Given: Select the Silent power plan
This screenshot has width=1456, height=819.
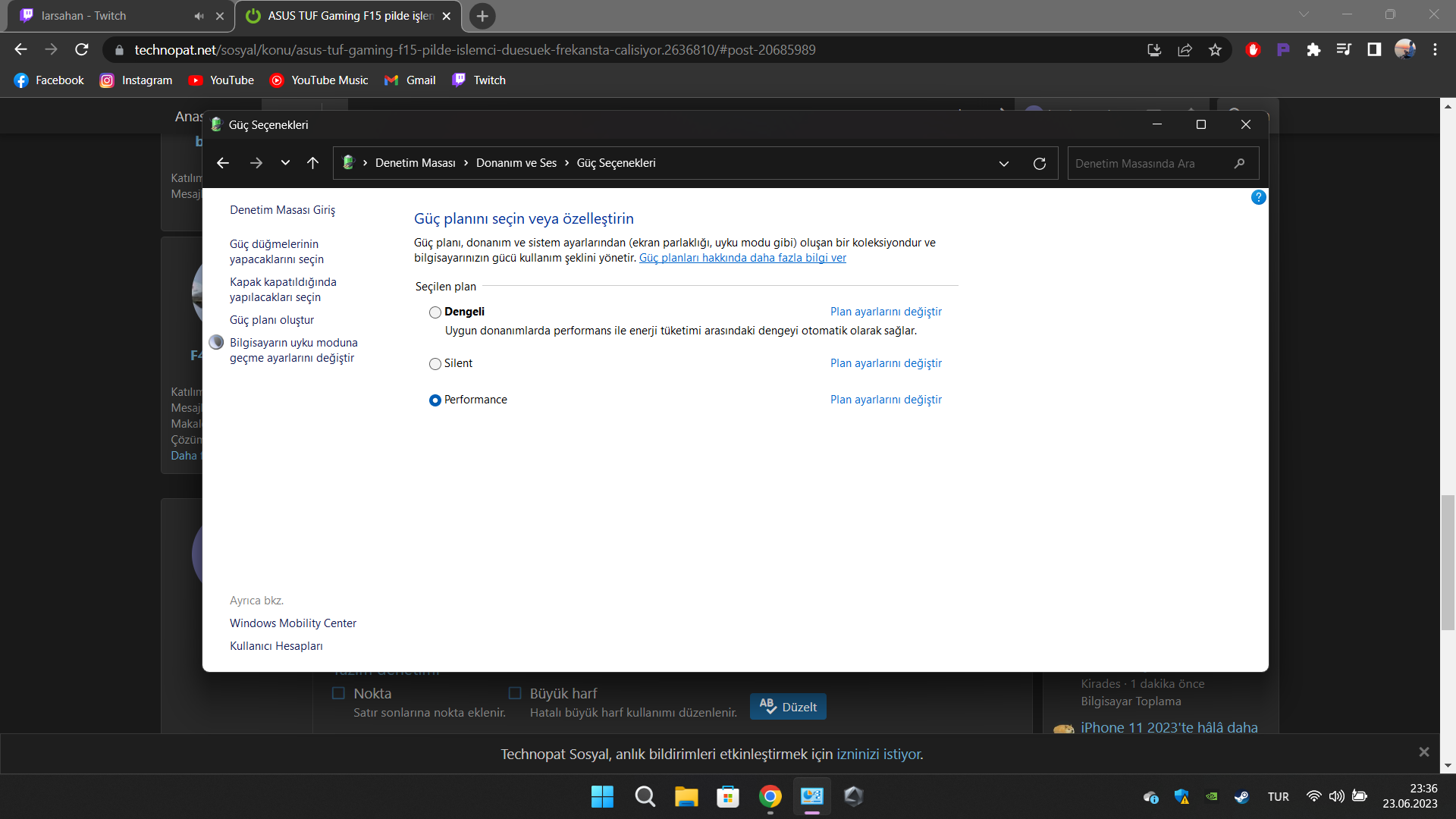Looking at the screenshot, I should pyautogui.click(x=435, y=364).
